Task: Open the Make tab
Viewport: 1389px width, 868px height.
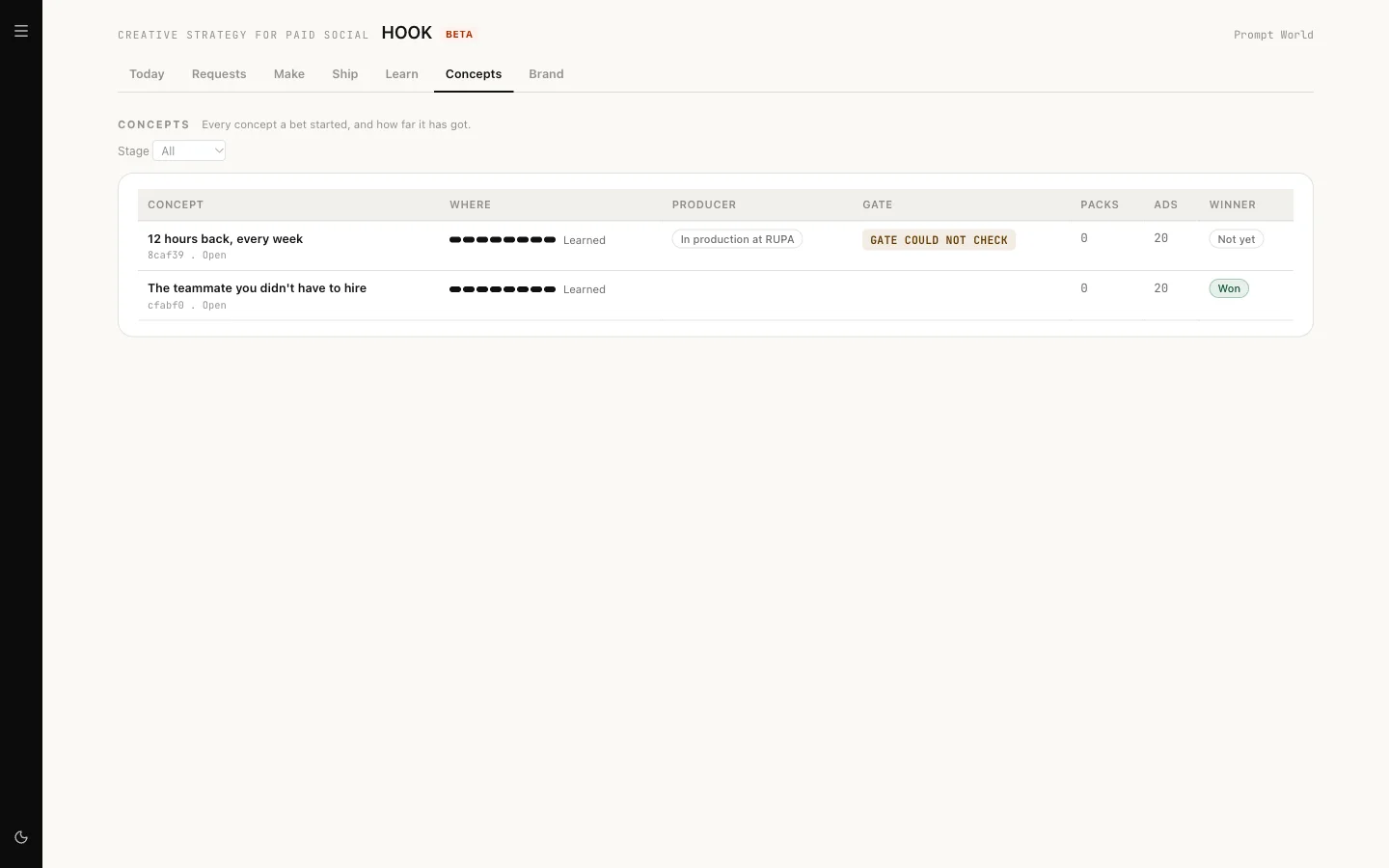Action: tap(289, 74)
